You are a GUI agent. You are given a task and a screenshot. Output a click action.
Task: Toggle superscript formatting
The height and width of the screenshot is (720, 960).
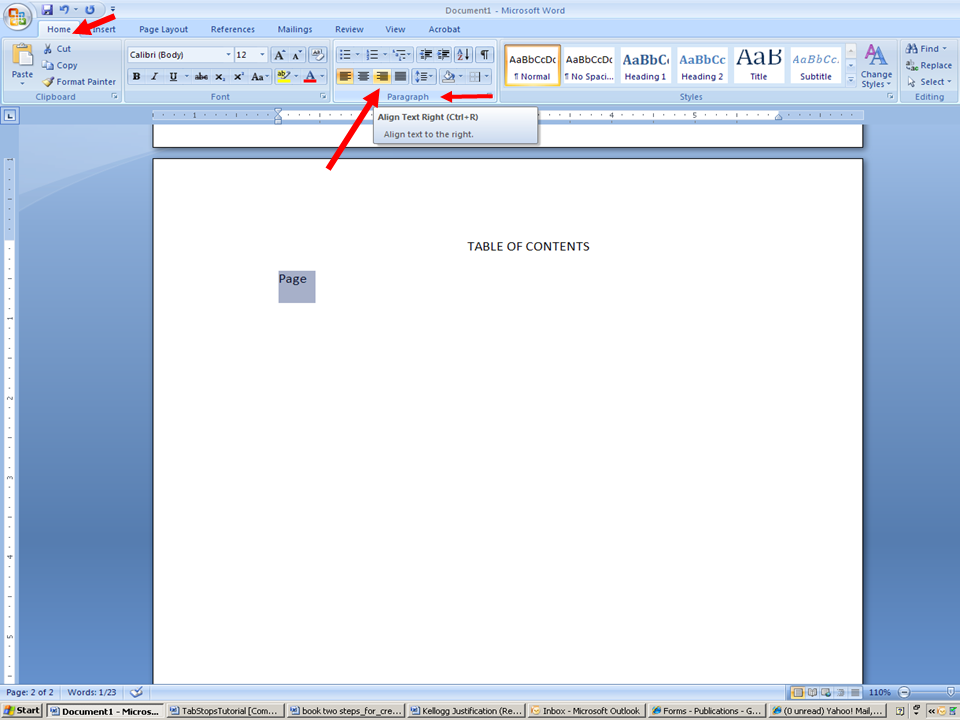pos(238,77)
